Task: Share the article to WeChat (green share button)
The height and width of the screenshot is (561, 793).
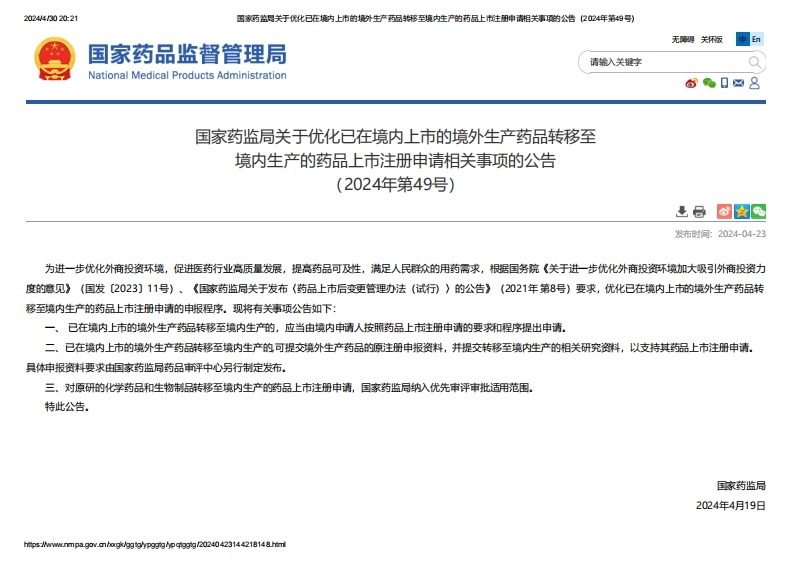Action: click(759, 211)
